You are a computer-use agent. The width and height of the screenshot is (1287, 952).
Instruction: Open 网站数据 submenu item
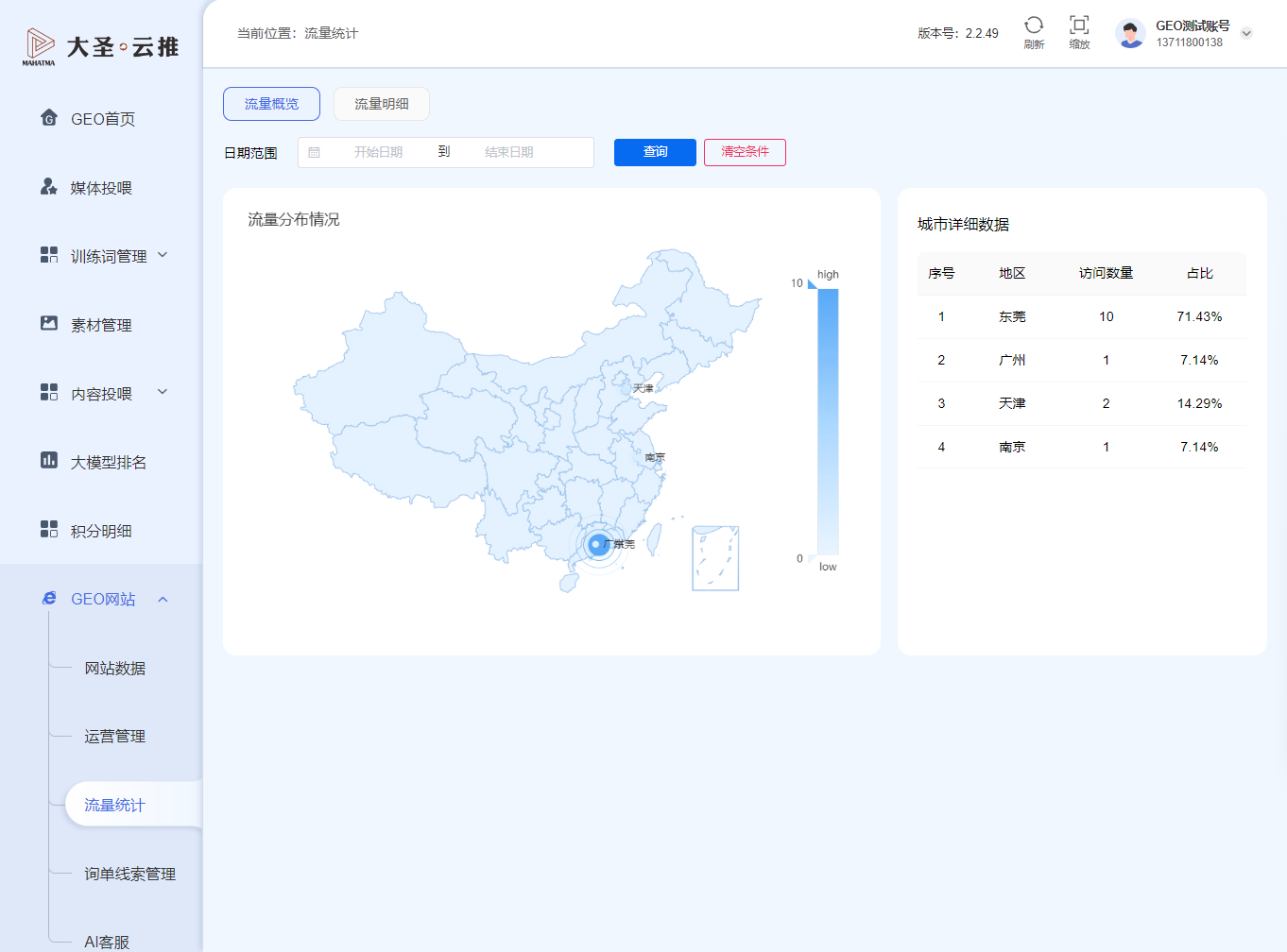(114, 668)
